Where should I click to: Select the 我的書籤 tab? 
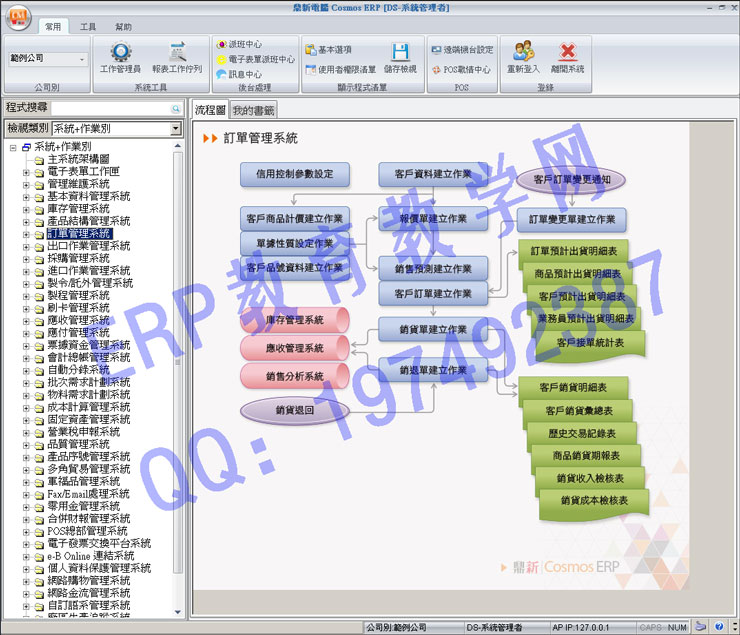253,110
